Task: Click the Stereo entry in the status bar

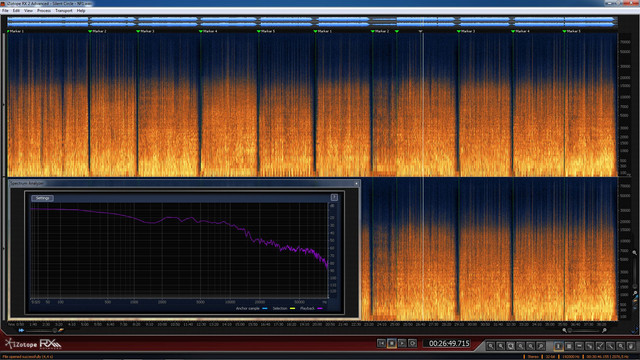Action: [533, 357]
